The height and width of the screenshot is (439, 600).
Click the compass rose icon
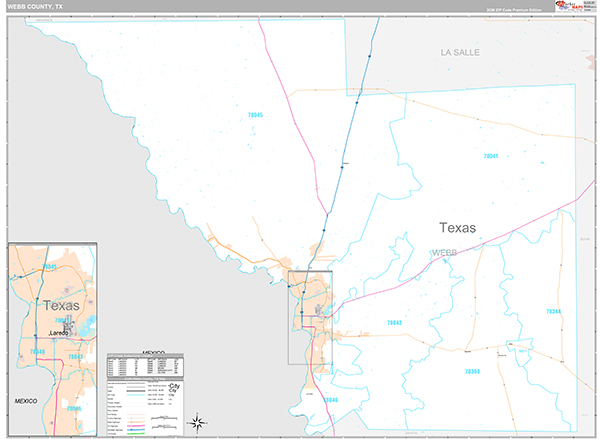(x=197, y=421)
